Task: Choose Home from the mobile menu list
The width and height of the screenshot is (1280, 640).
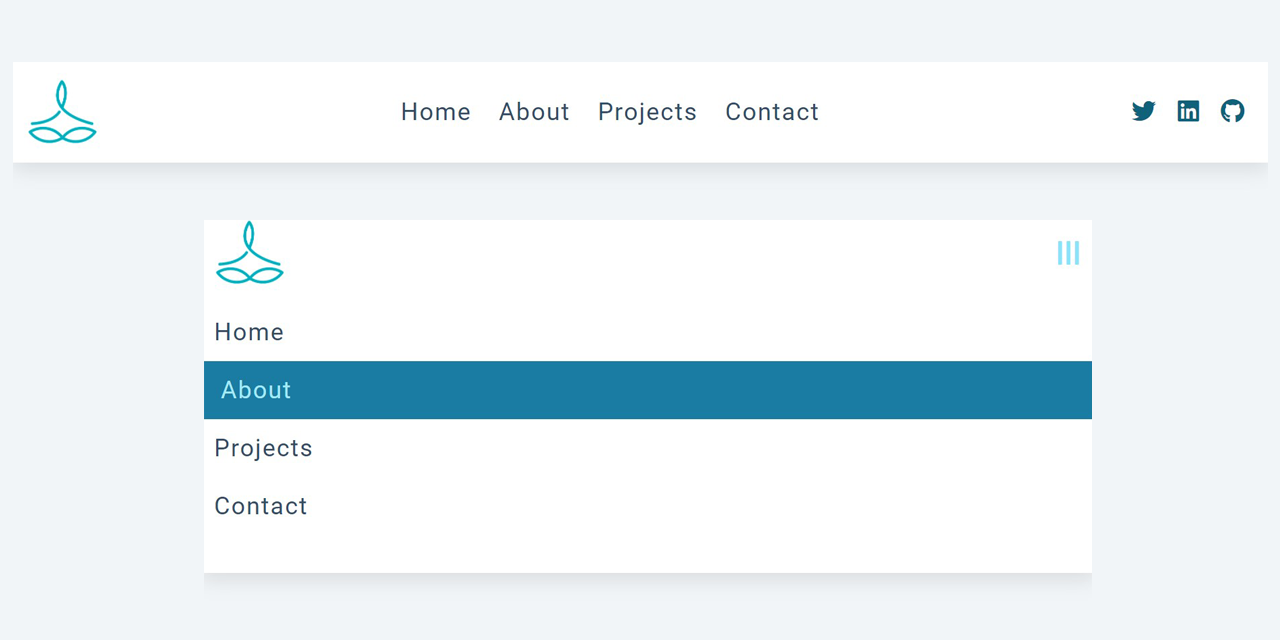Action: (249, 331)
